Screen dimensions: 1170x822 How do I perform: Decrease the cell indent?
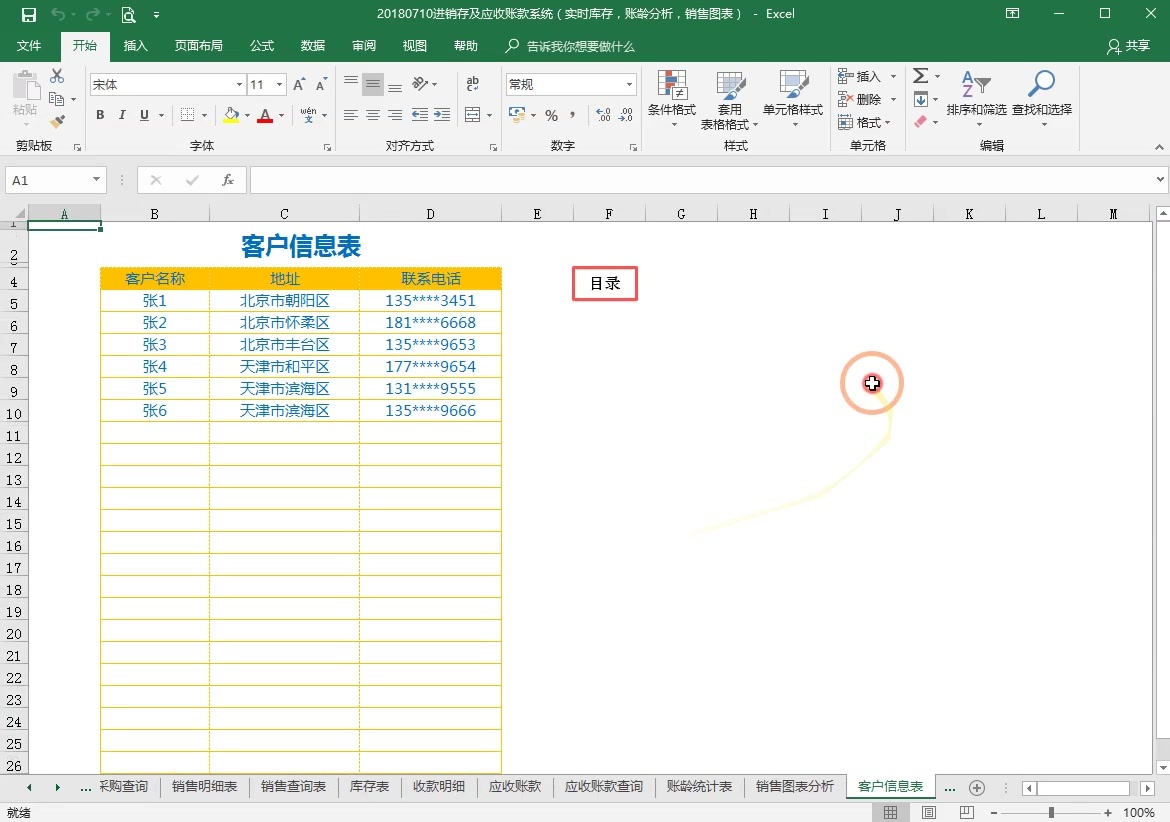420,115
